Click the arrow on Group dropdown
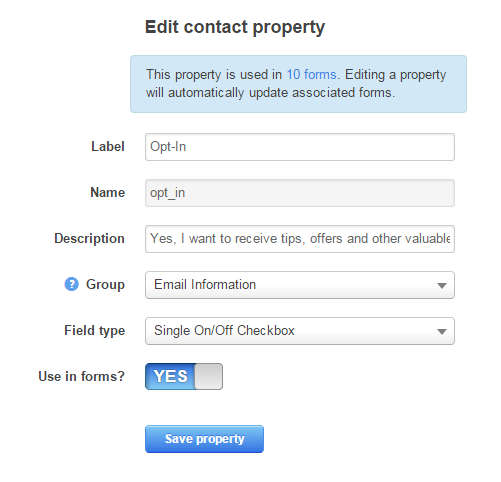The height and width of the screenshot is (482, 501). click(442, 286)
